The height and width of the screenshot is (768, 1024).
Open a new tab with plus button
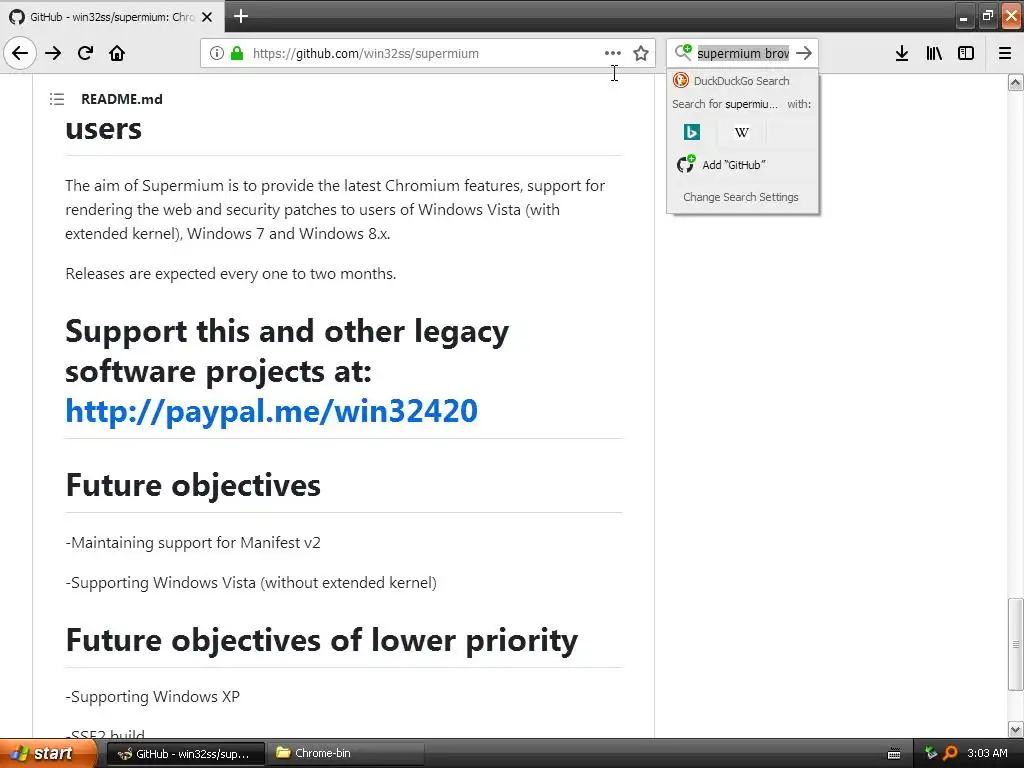pyautogui.click(x=241, y=16)
